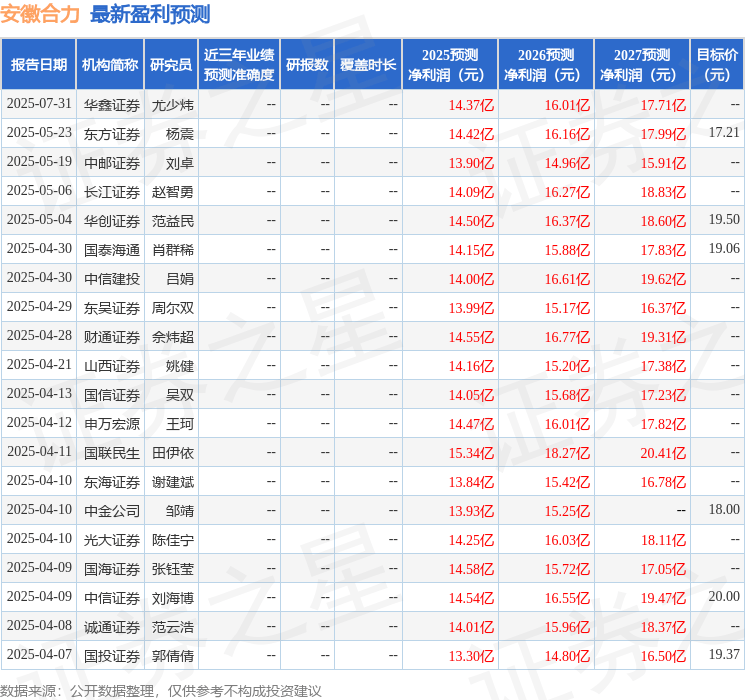Select the 报告日期 column header
The height and width of the screenshot is (700, 745).
[x=39, y=65]
